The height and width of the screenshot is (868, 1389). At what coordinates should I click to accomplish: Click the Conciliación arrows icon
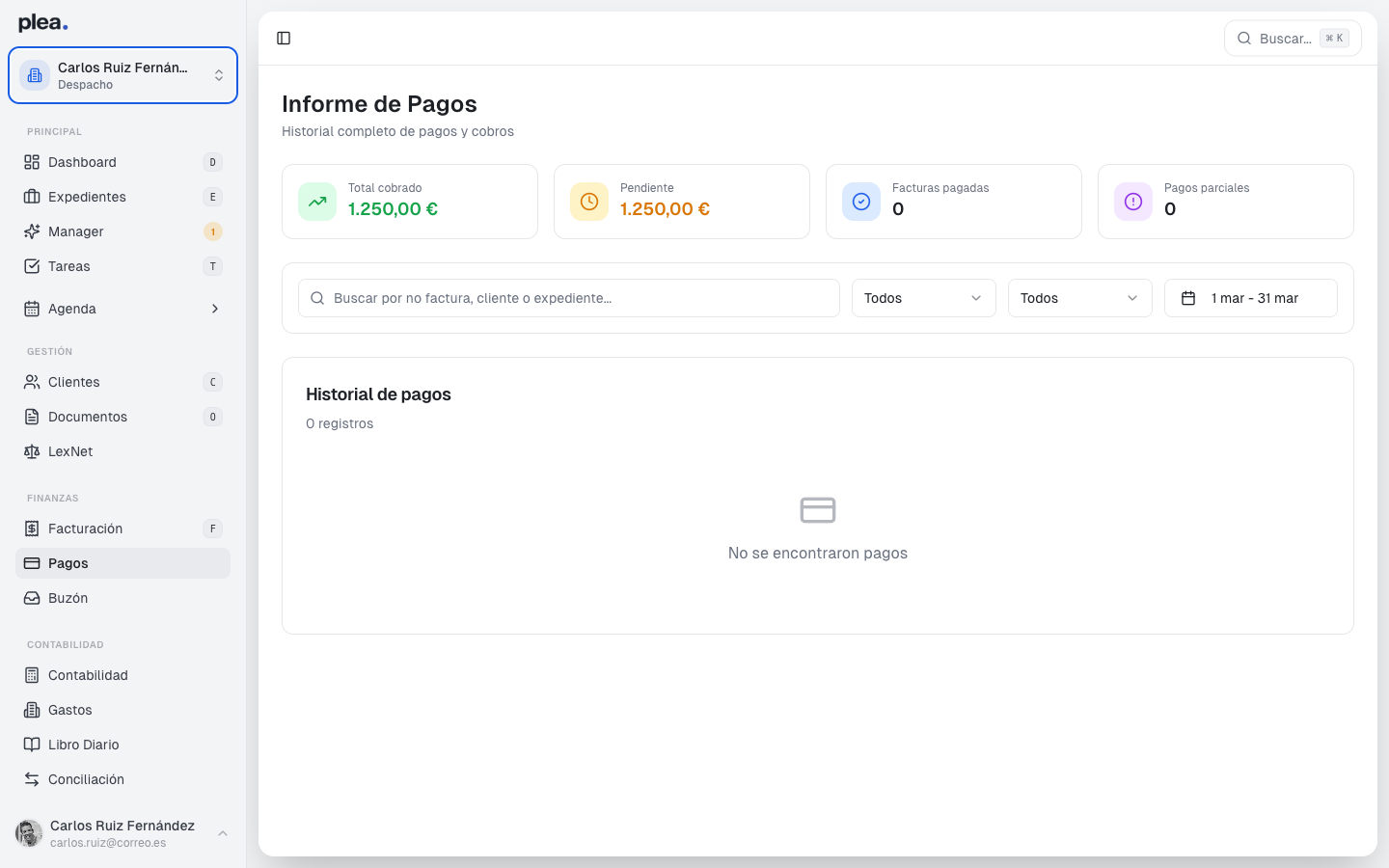tap(32, 779)
